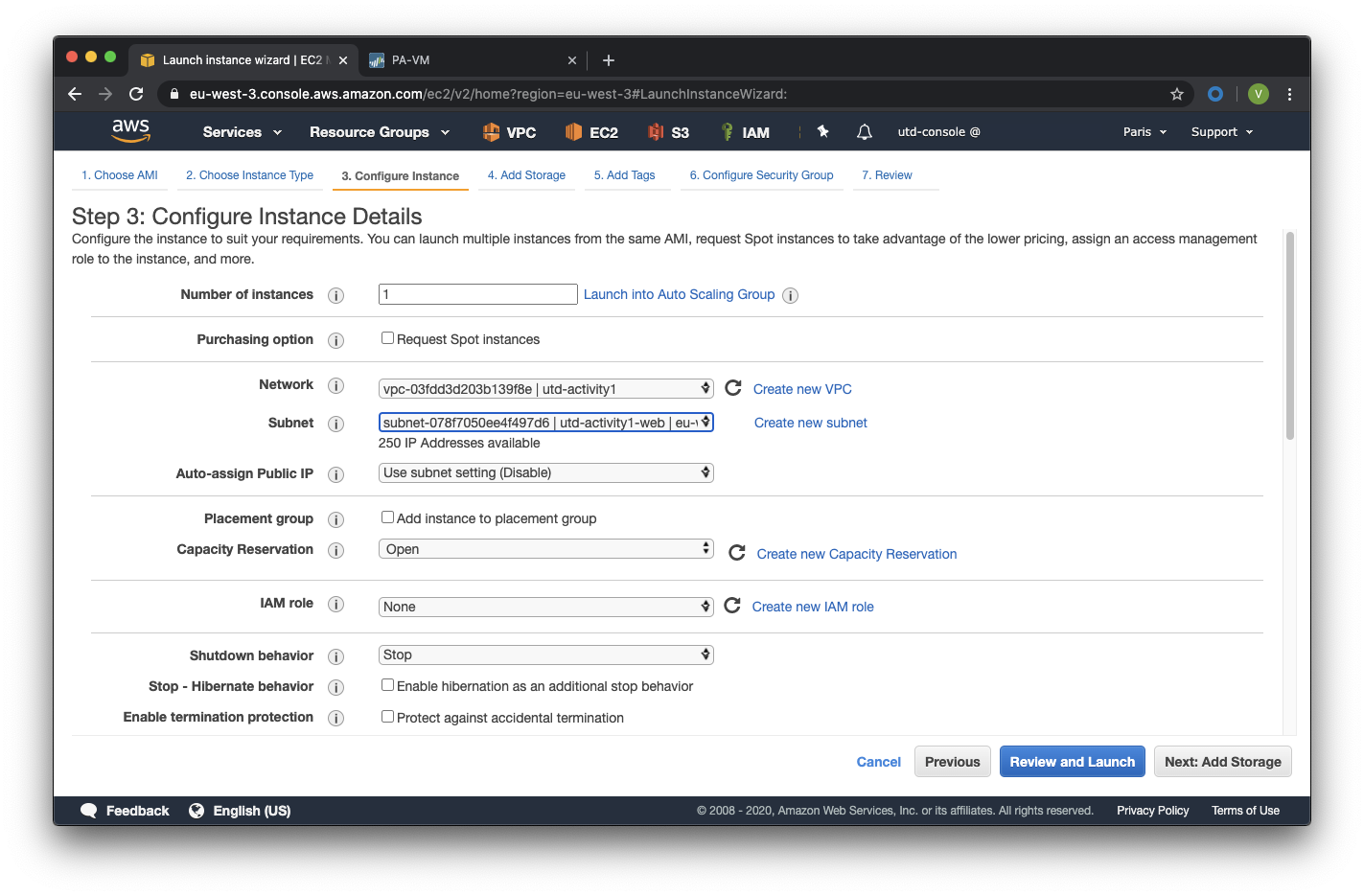
Task: Open the notifications bell
Action: click(x=864, y=132)
